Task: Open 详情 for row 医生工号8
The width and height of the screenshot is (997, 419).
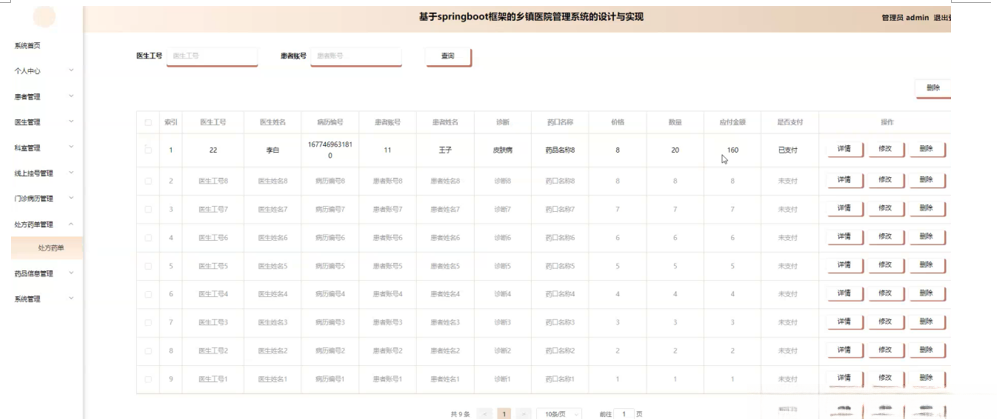Action: (844, 180)
